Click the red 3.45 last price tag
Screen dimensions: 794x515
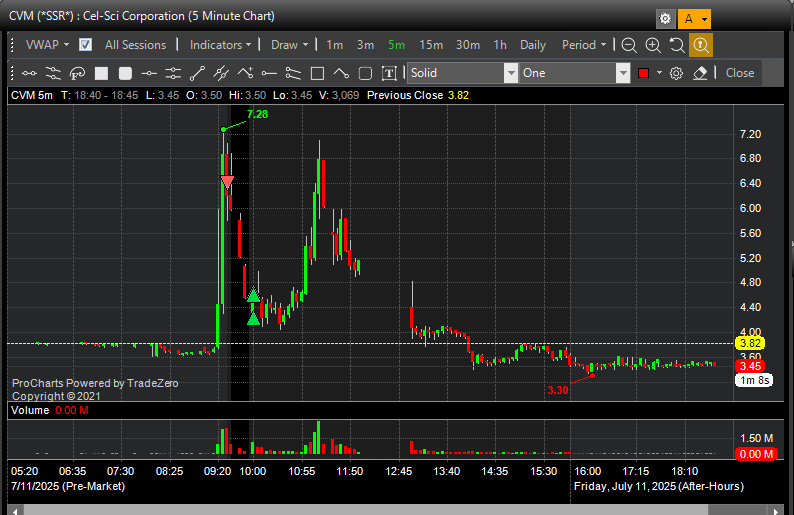click(x=750, y=366)
